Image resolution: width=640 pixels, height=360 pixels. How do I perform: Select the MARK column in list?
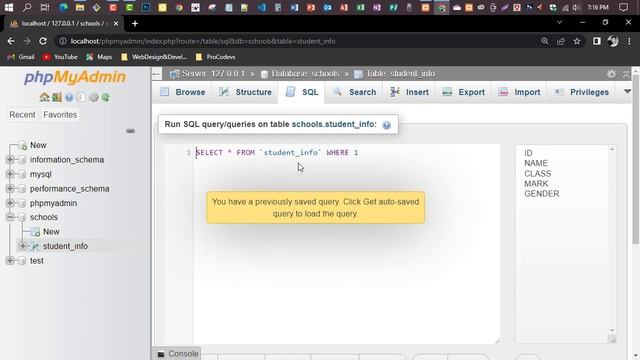click(536, 184)
